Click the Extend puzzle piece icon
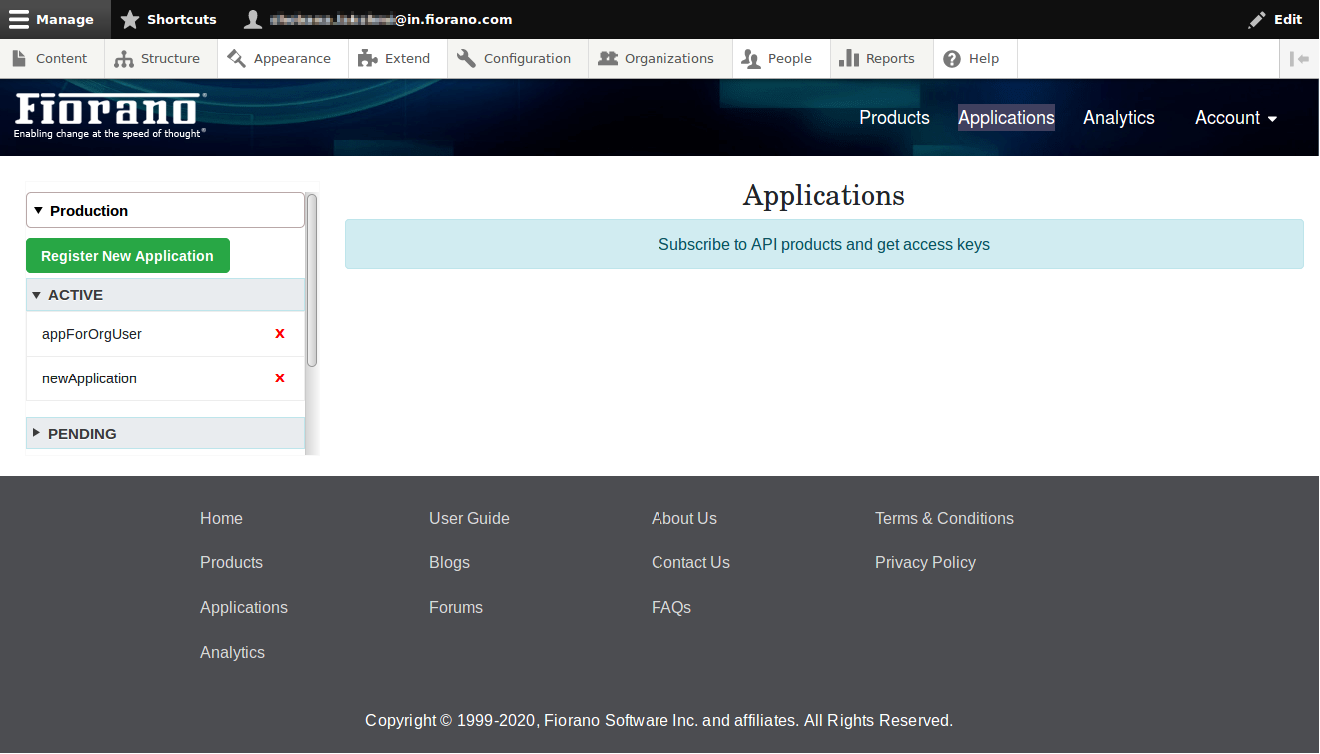Viewport: 1320px width, 754px height. [x=368, y=59]
